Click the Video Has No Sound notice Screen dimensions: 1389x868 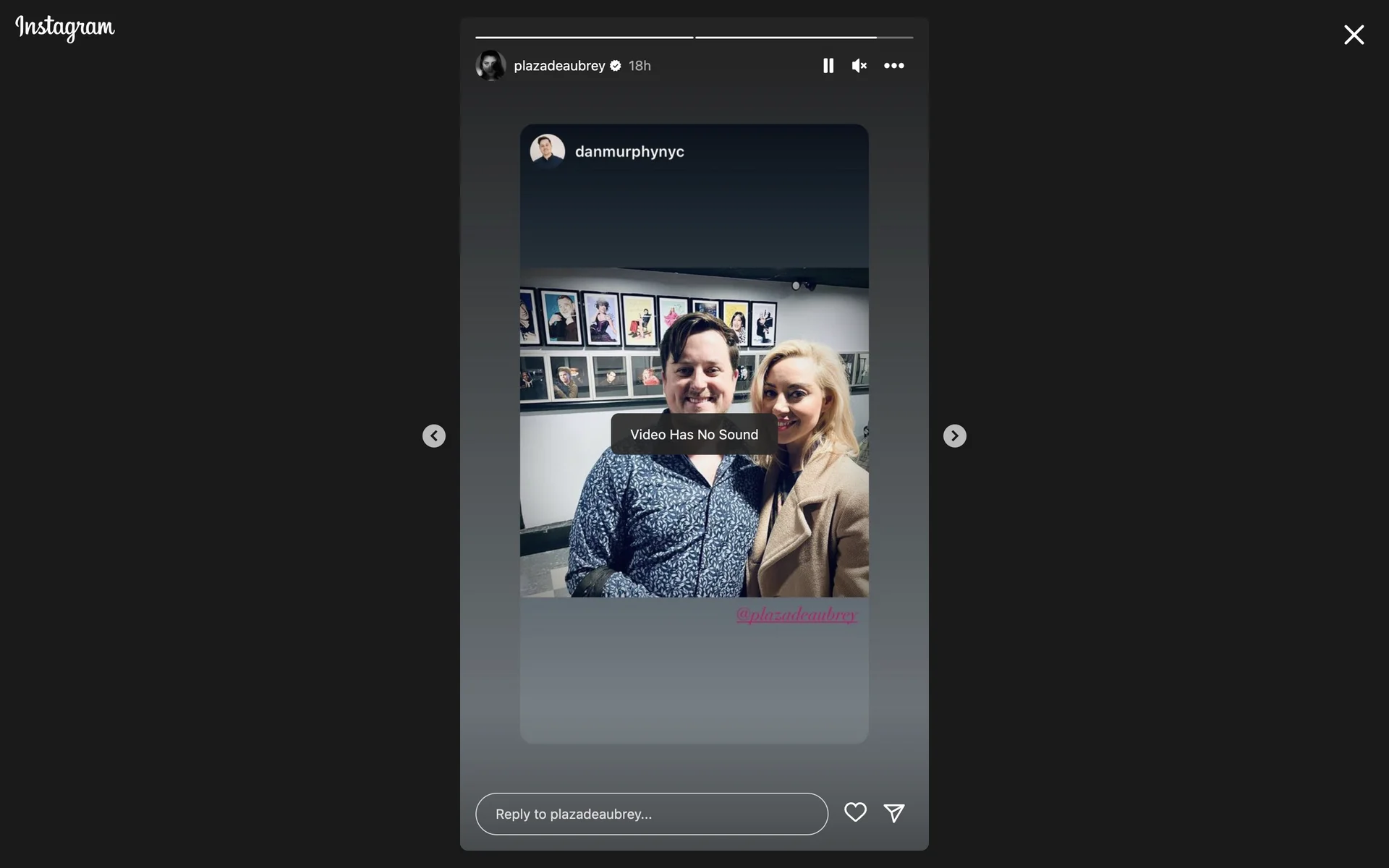(694, 435)
